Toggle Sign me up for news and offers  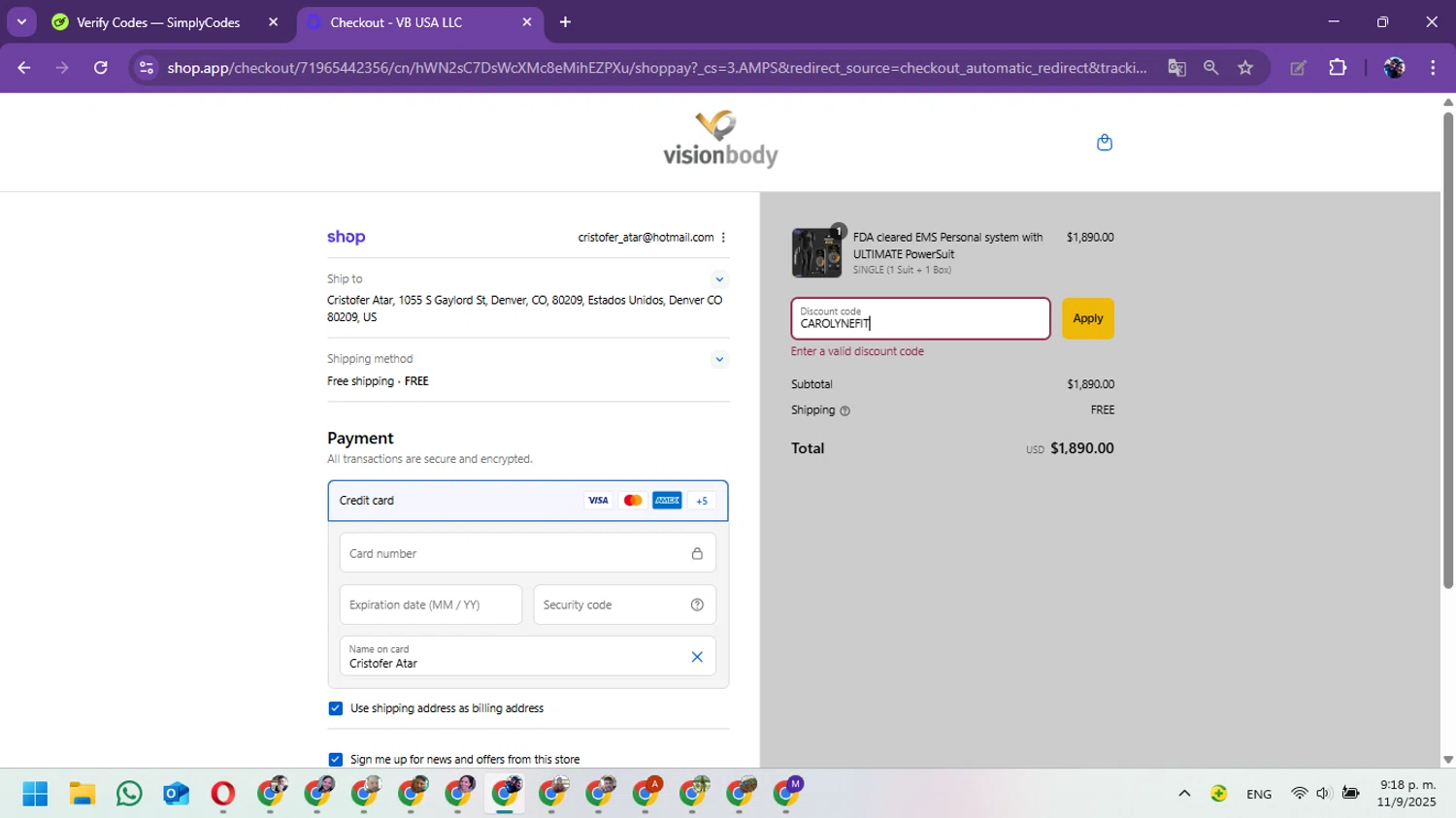[x=335, y=760]
